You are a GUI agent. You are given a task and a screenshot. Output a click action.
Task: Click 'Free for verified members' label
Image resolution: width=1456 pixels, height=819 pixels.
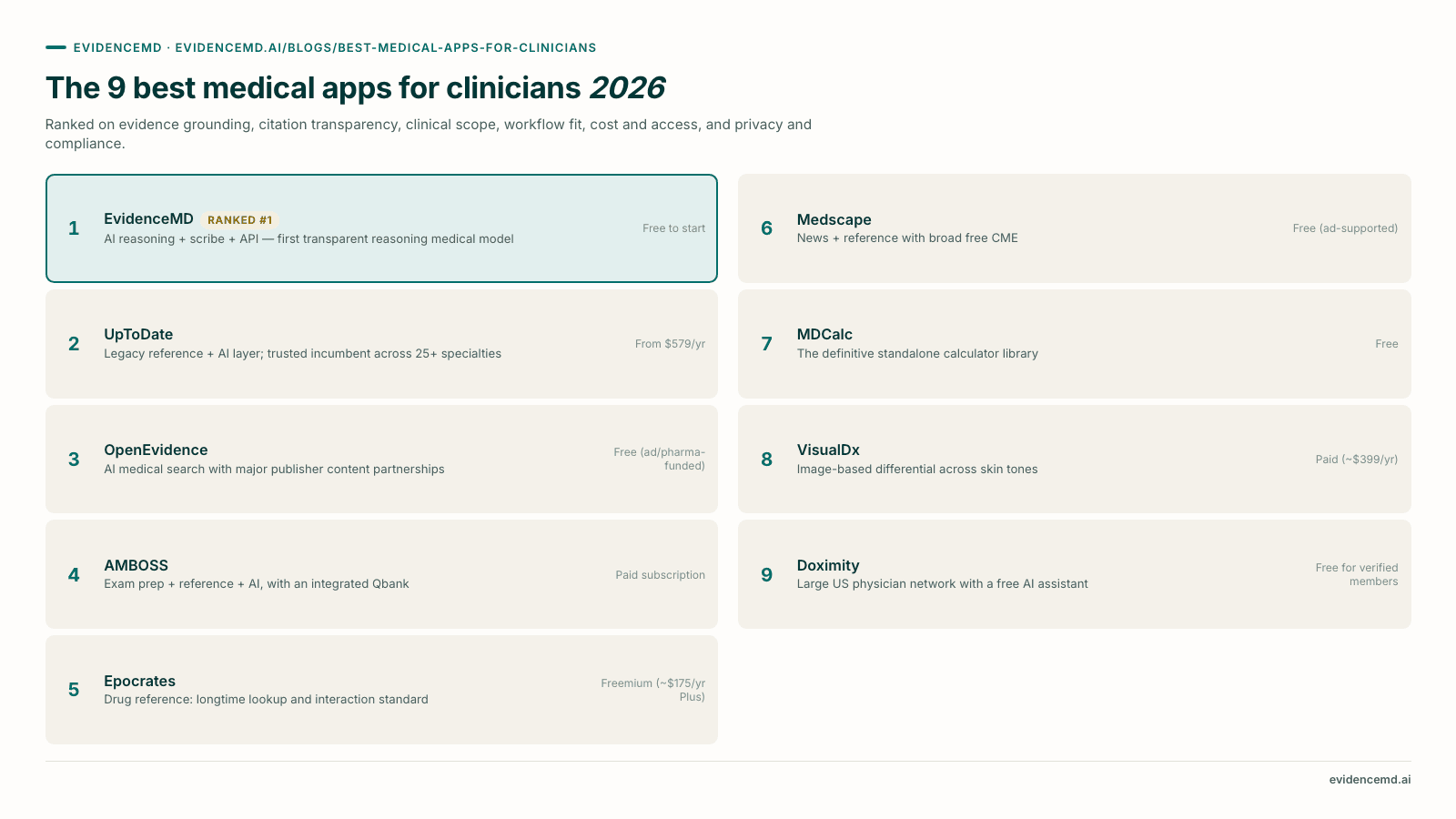click(1357, 574)
